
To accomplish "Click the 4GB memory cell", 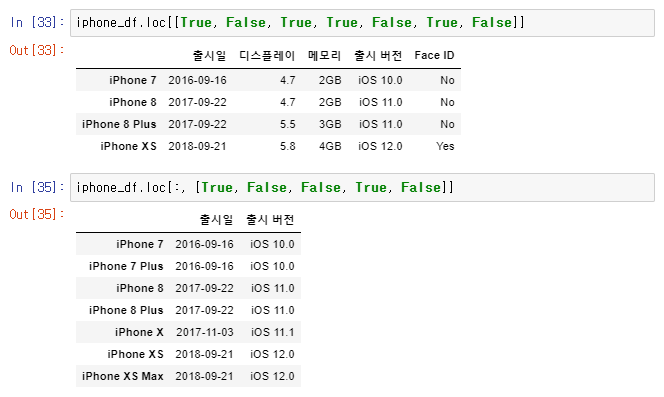I will click(330, 146).
